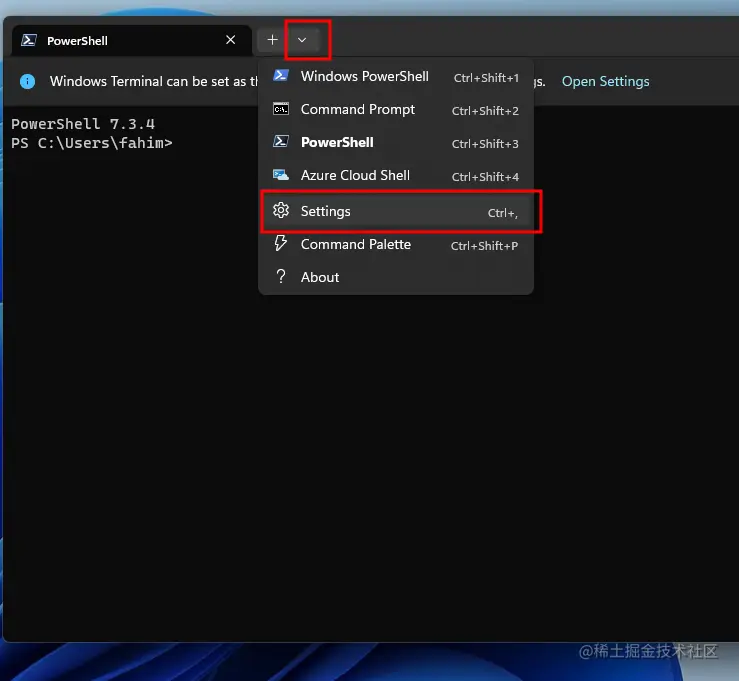Follow the Open Settings link
This screenshot has width=739, height=681.
tap(605, 82)
